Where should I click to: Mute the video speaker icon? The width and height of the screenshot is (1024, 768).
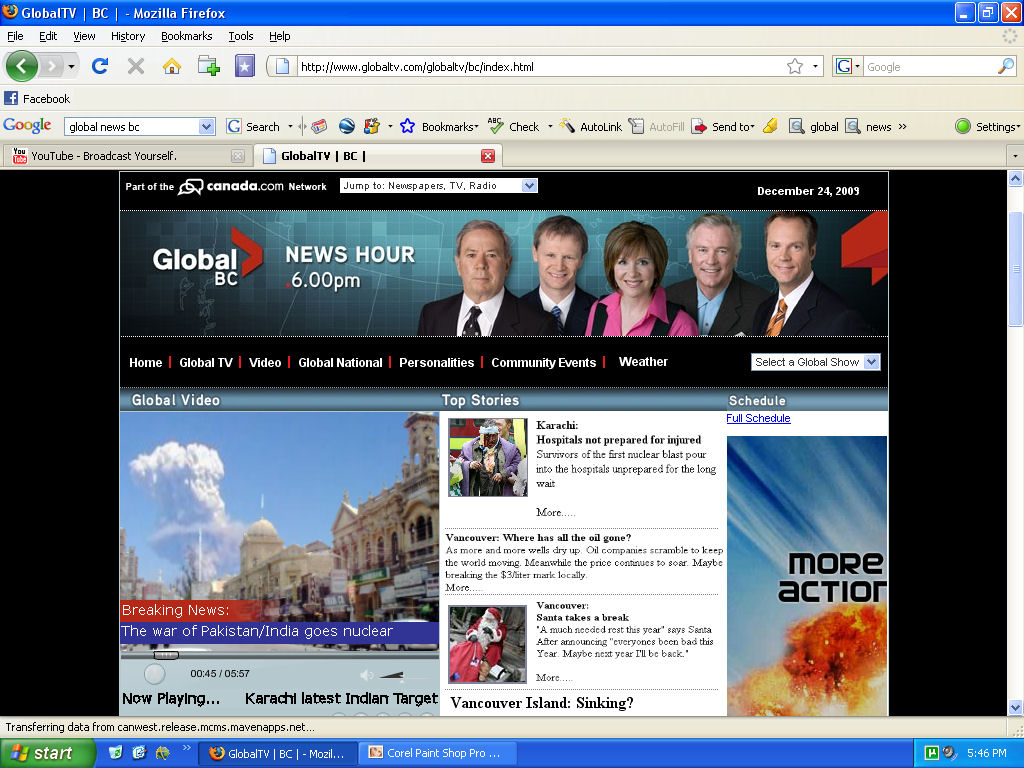click(x=367, y=675)
